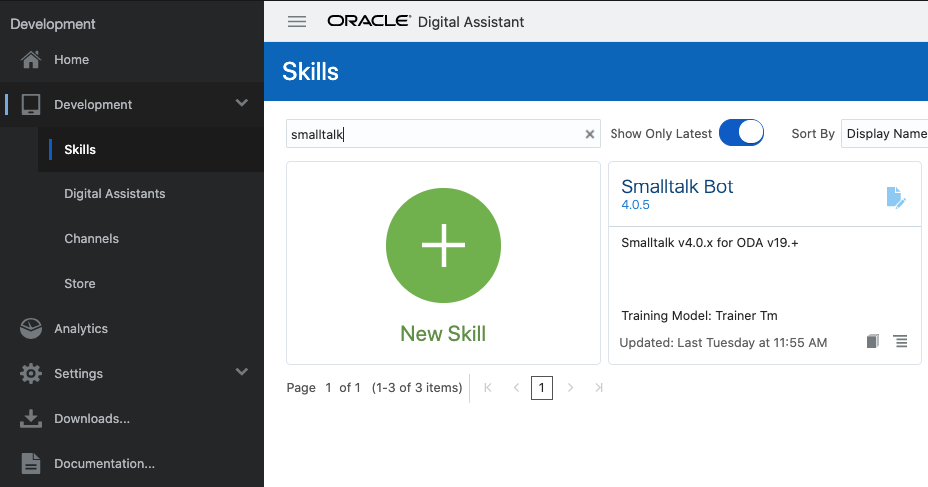Open the Sort By Display Name dropdown
This screenshot has width=928, height=487.
[884, 134]
